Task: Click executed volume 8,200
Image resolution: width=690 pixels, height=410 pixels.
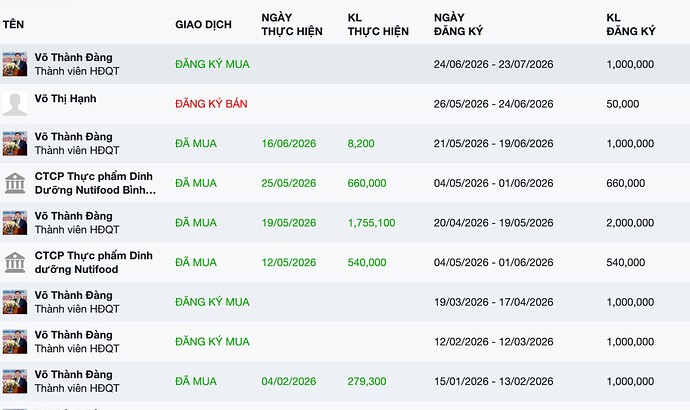Action: [361, 143]
